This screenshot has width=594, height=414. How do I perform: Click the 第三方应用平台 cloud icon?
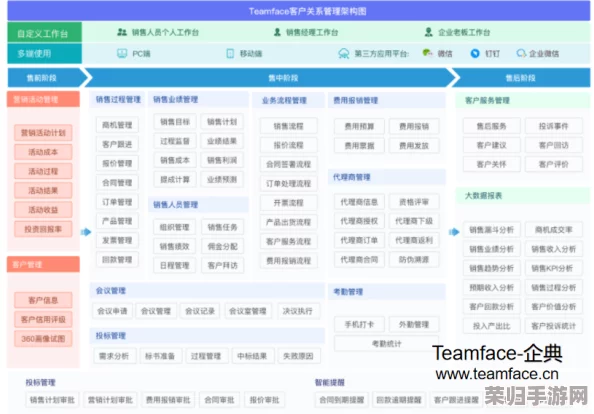point(344,53)
